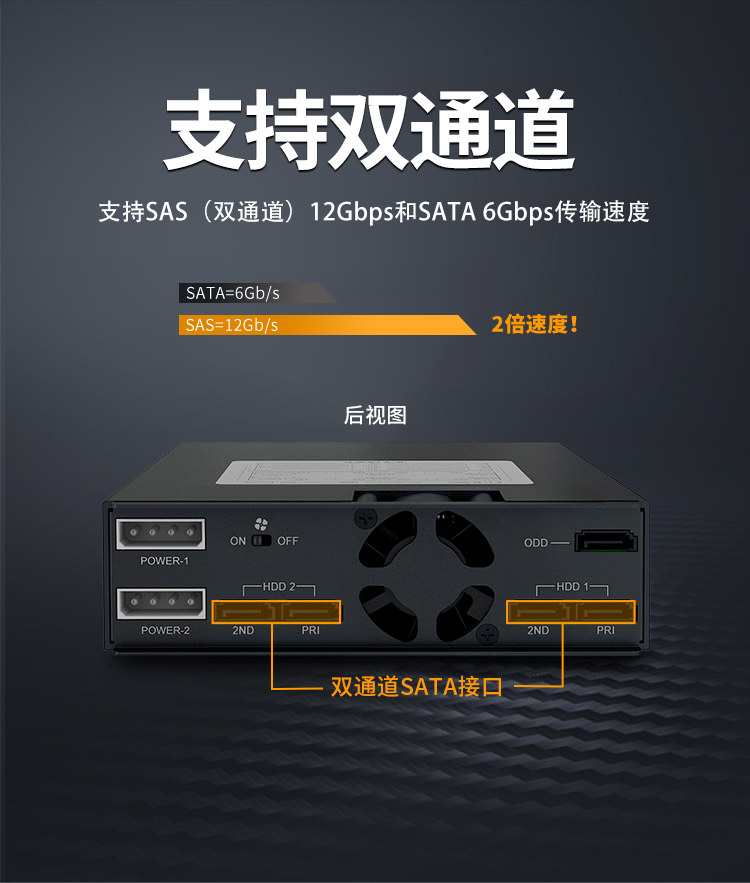Click the 双通道SATA接口 label
This screenshot has height=883, width=750.
point(416,686)
